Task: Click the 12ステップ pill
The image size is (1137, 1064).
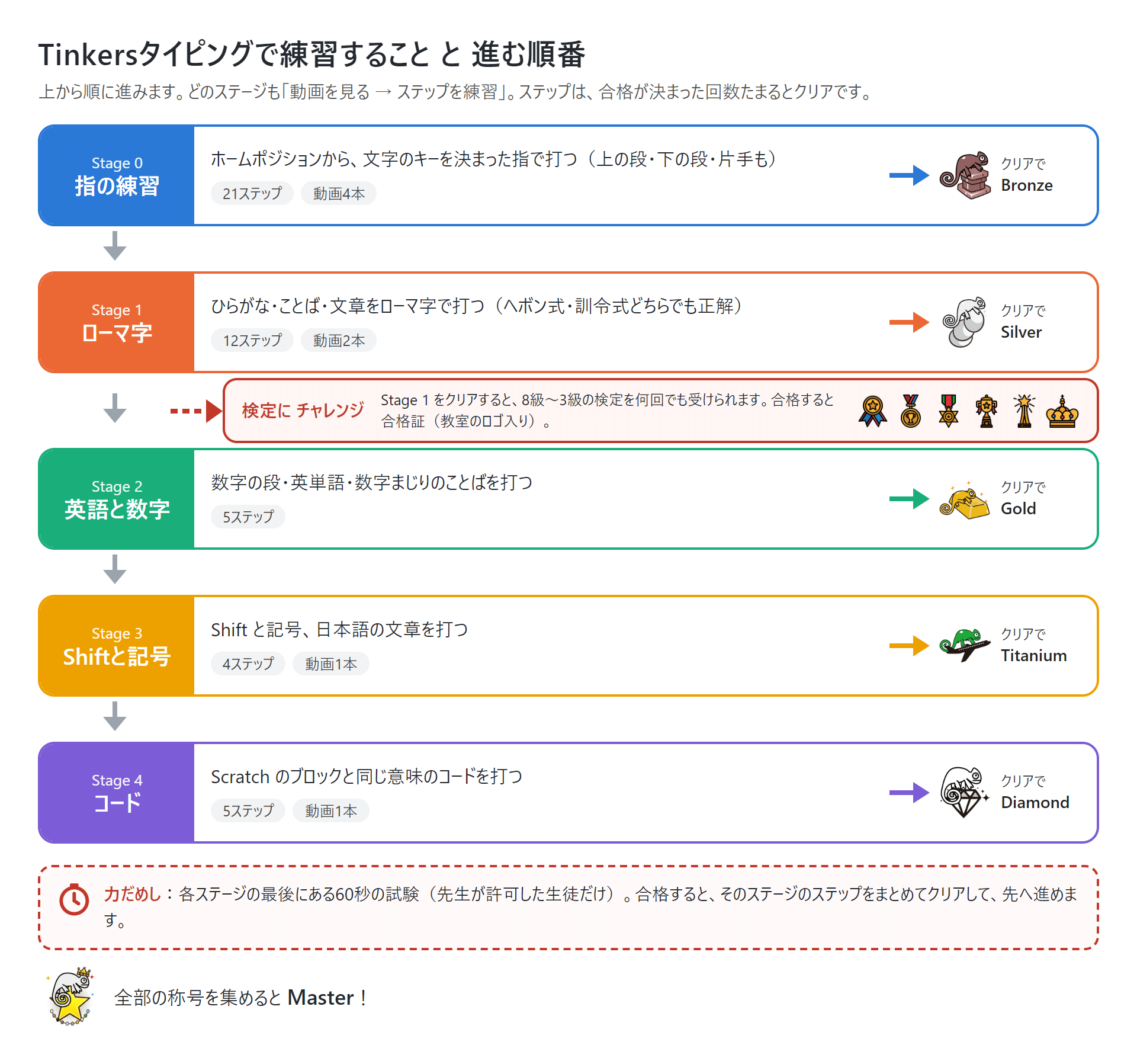Action: tap(252, 340)
